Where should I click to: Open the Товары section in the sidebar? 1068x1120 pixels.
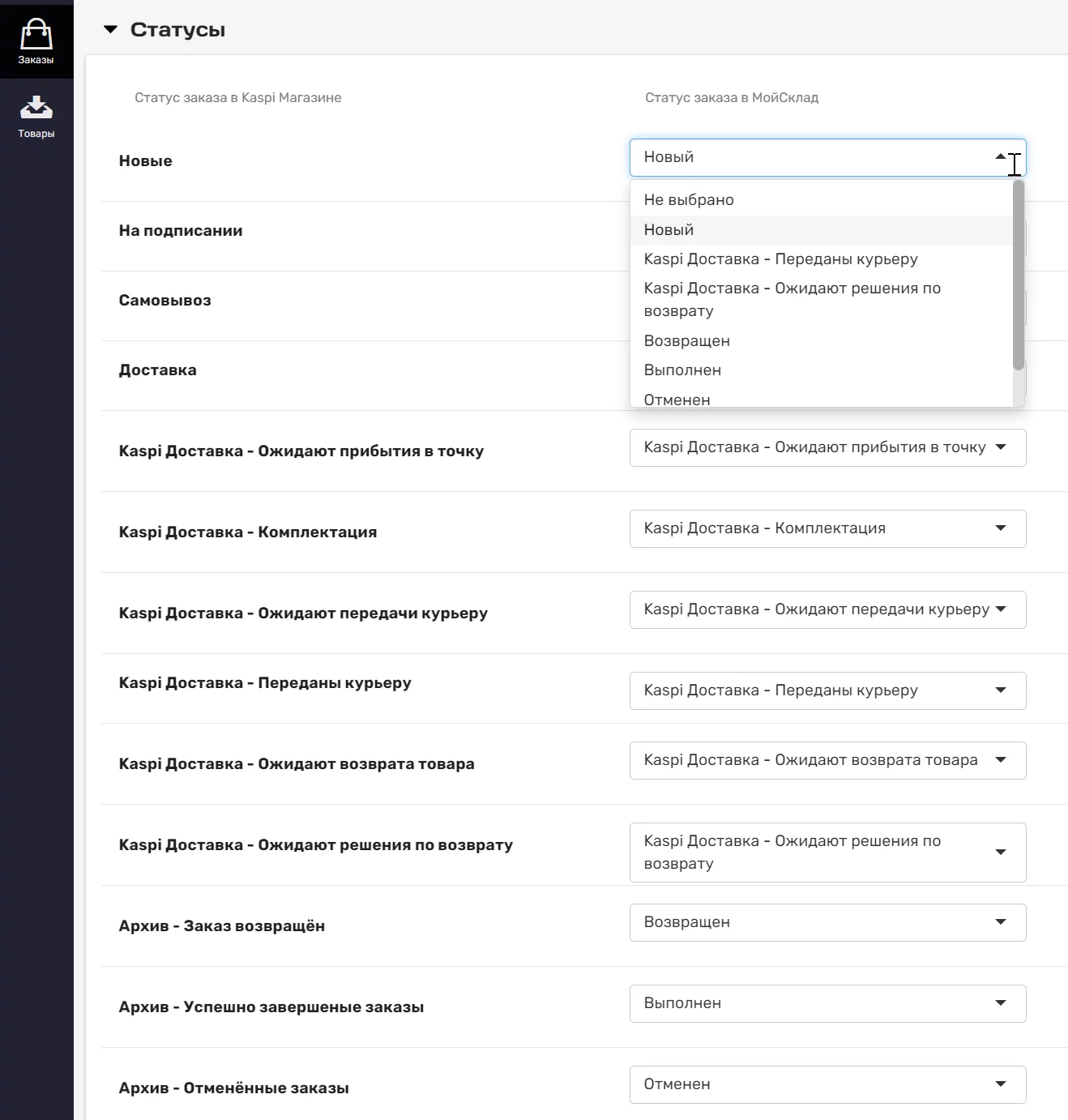point(36,117)
